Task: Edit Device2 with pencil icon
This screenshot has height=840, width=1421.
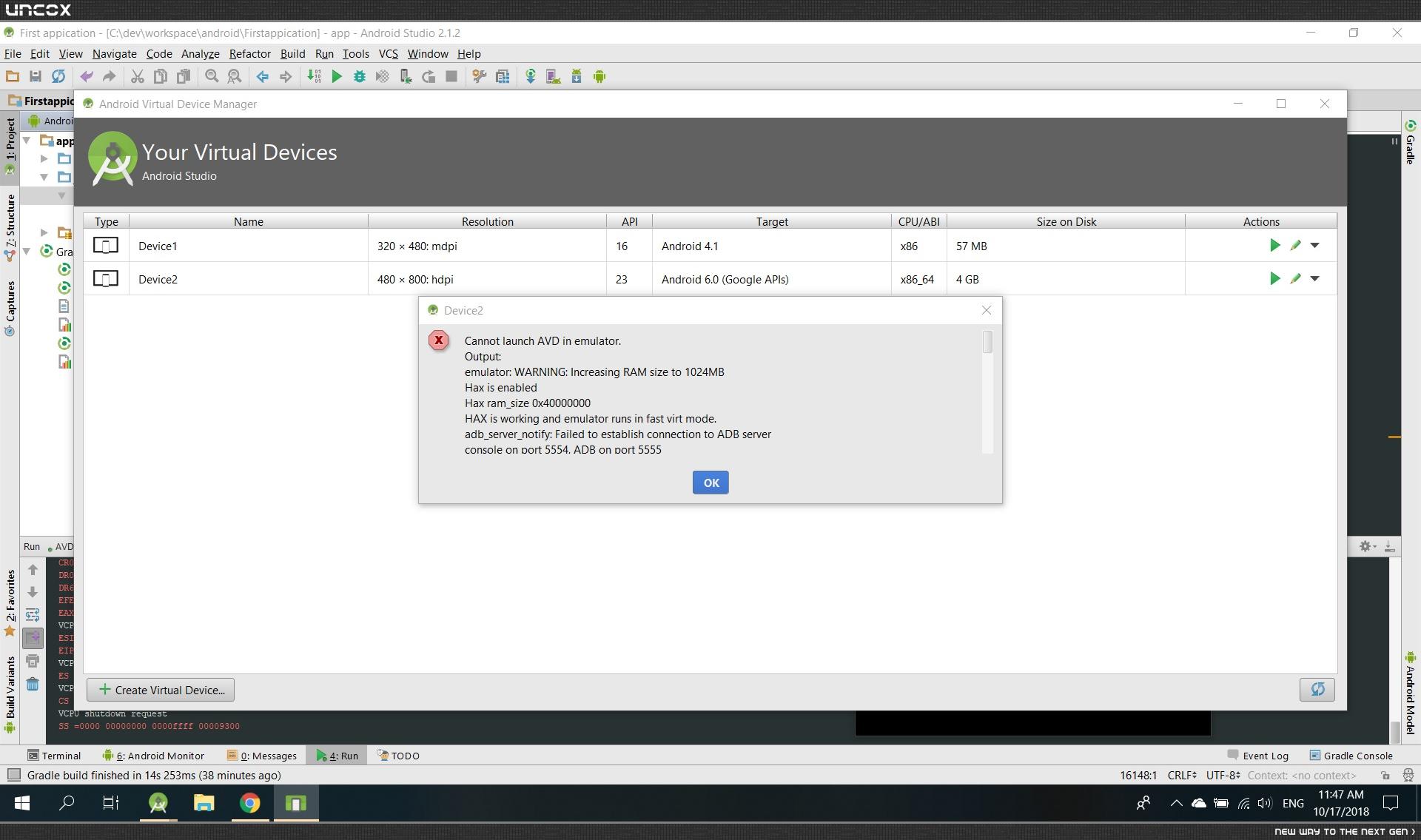Action: pos(1295,278)
